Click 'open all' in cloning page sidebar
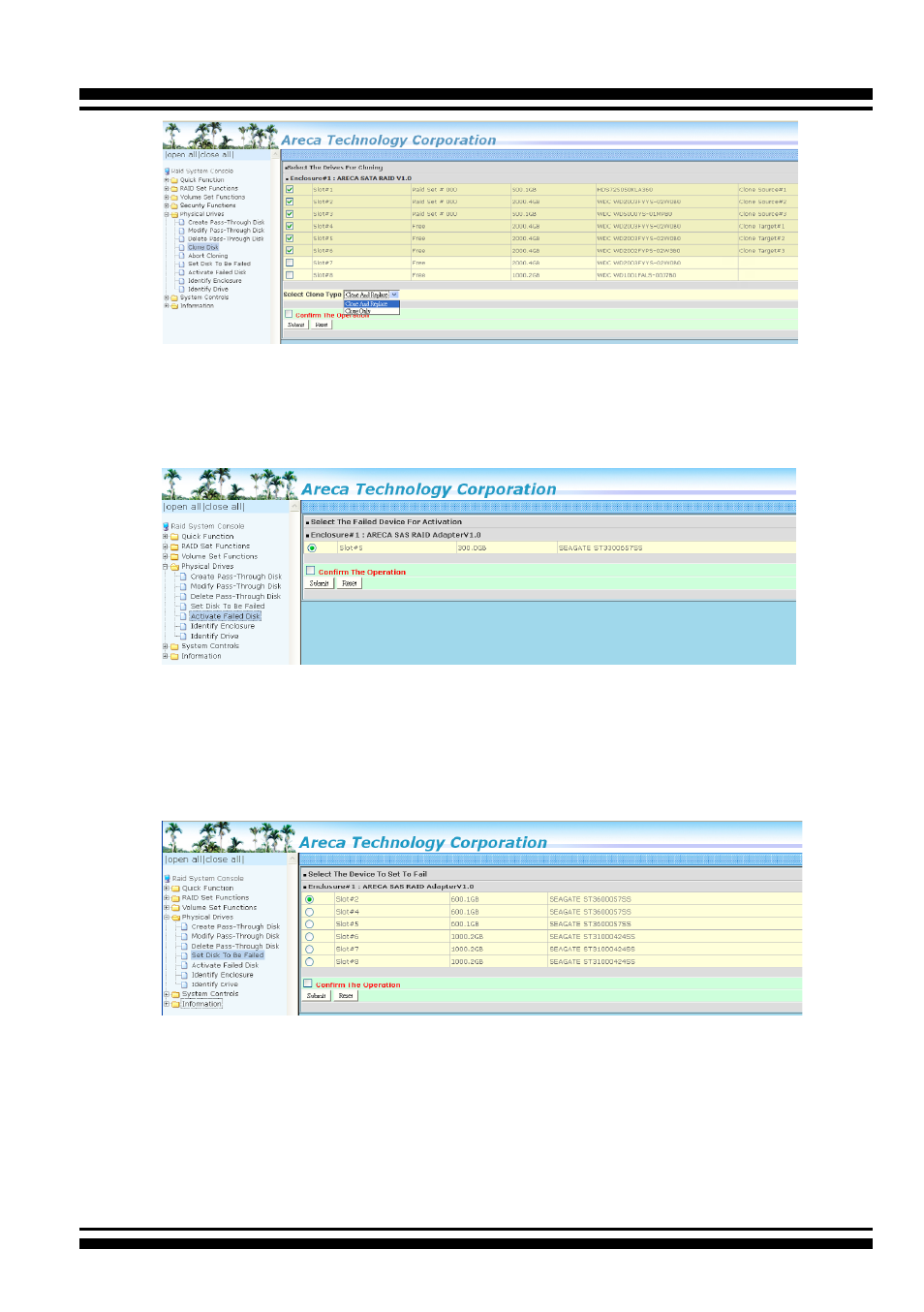This screenshot has width=924, height=1312. 181,155
